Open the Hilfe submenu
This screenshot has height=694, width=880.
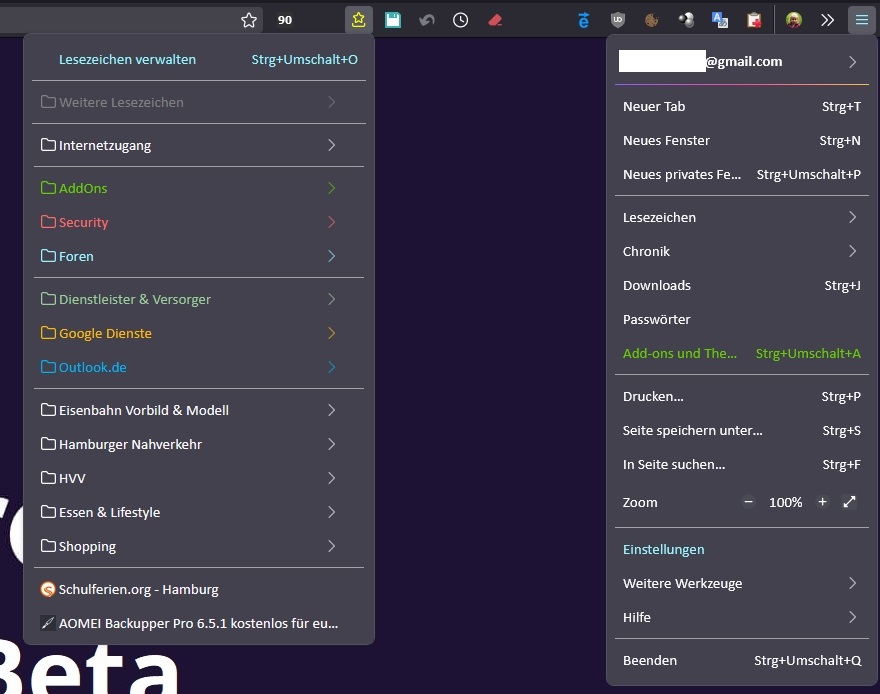[741, 617]
